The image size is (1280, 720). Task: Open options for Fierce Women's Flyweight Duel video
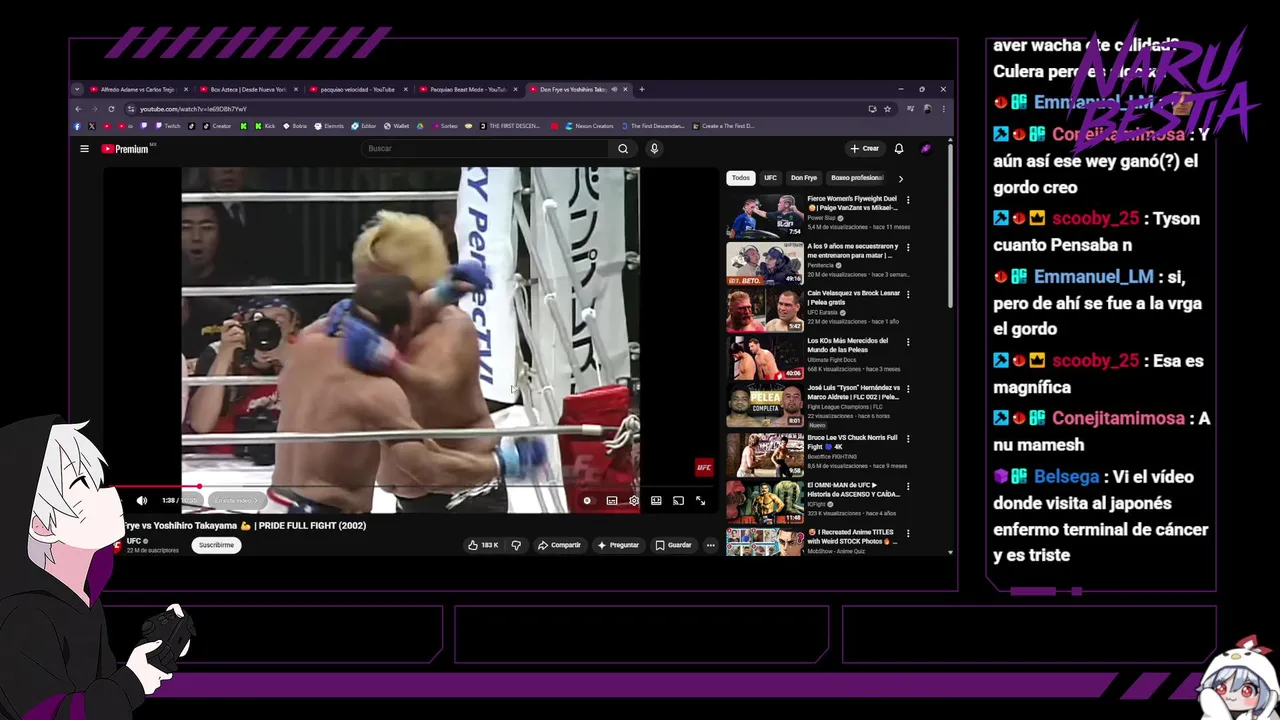(x=908, y=200)
